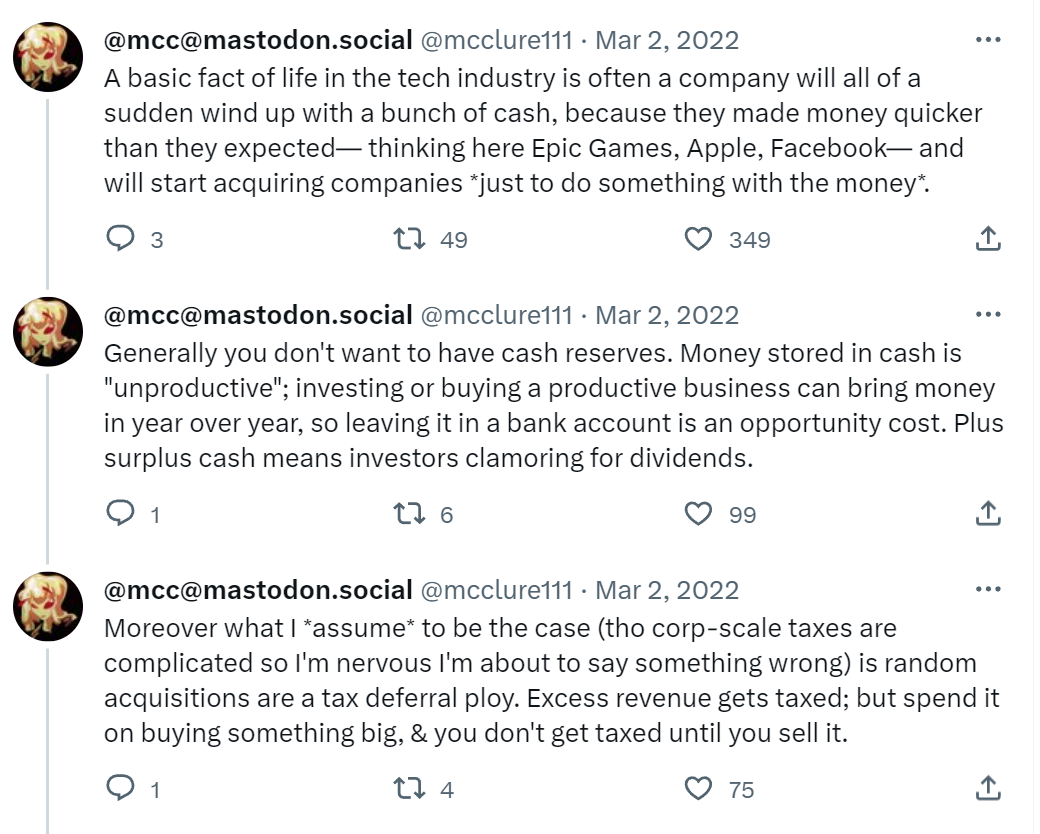Viewport: 1040px width, 834px height.
Task: Reply to the first tweet about tech industry
Action: 121,238
